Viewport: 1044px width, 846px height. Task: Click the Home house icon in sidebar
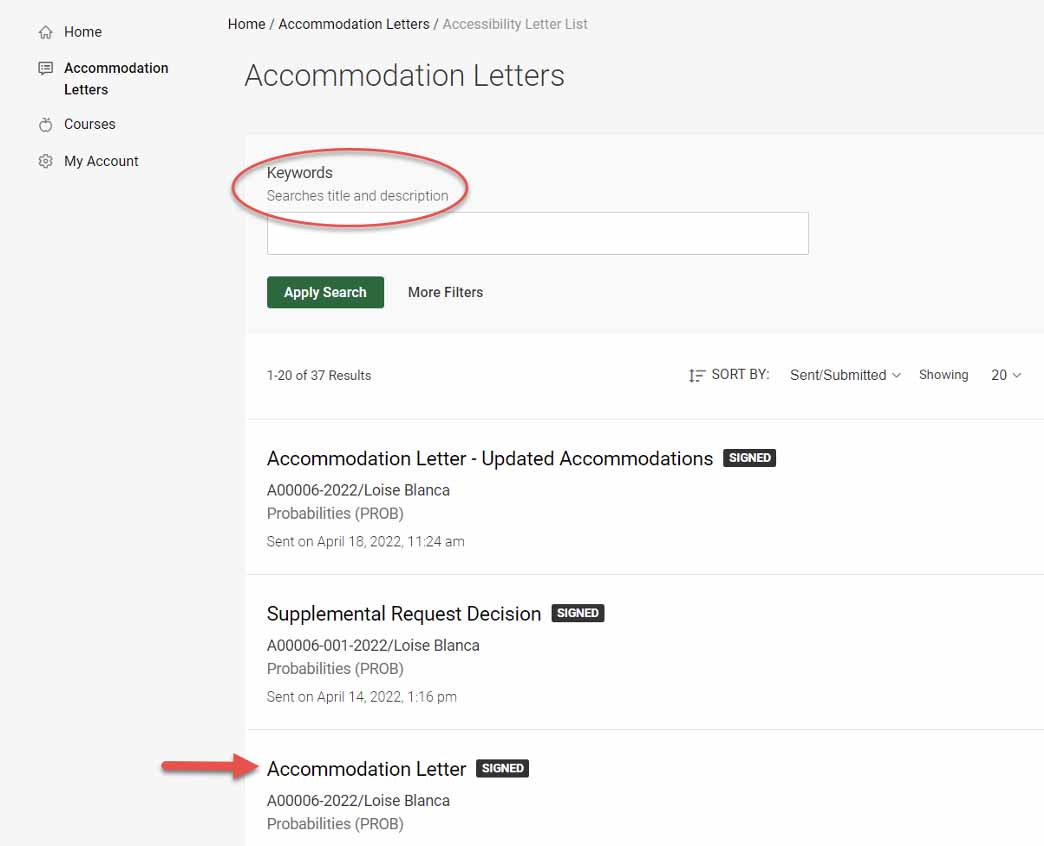click(45, 32)
